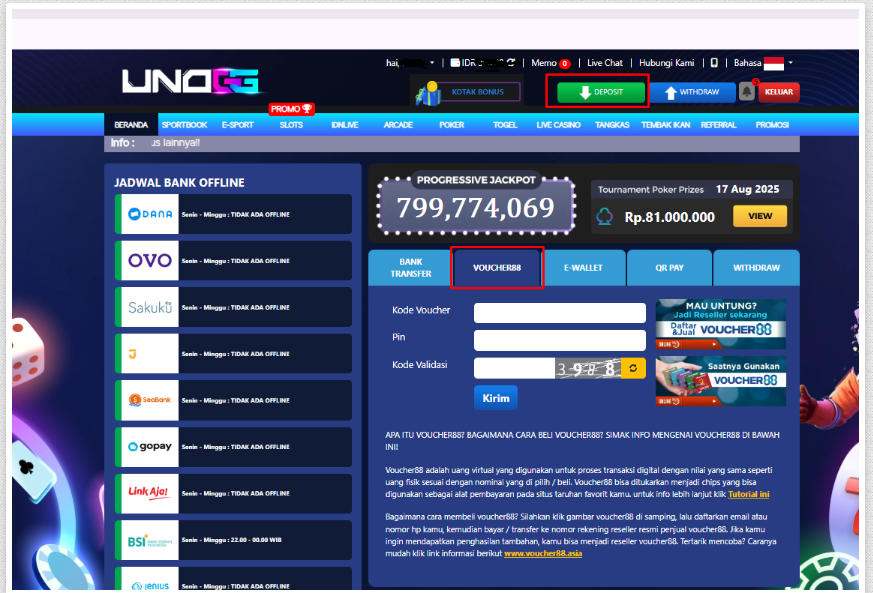873x593 pixels.
Task: Click the mobile phone icon in header
Action: pyautogui.click(x=714, y=63)
